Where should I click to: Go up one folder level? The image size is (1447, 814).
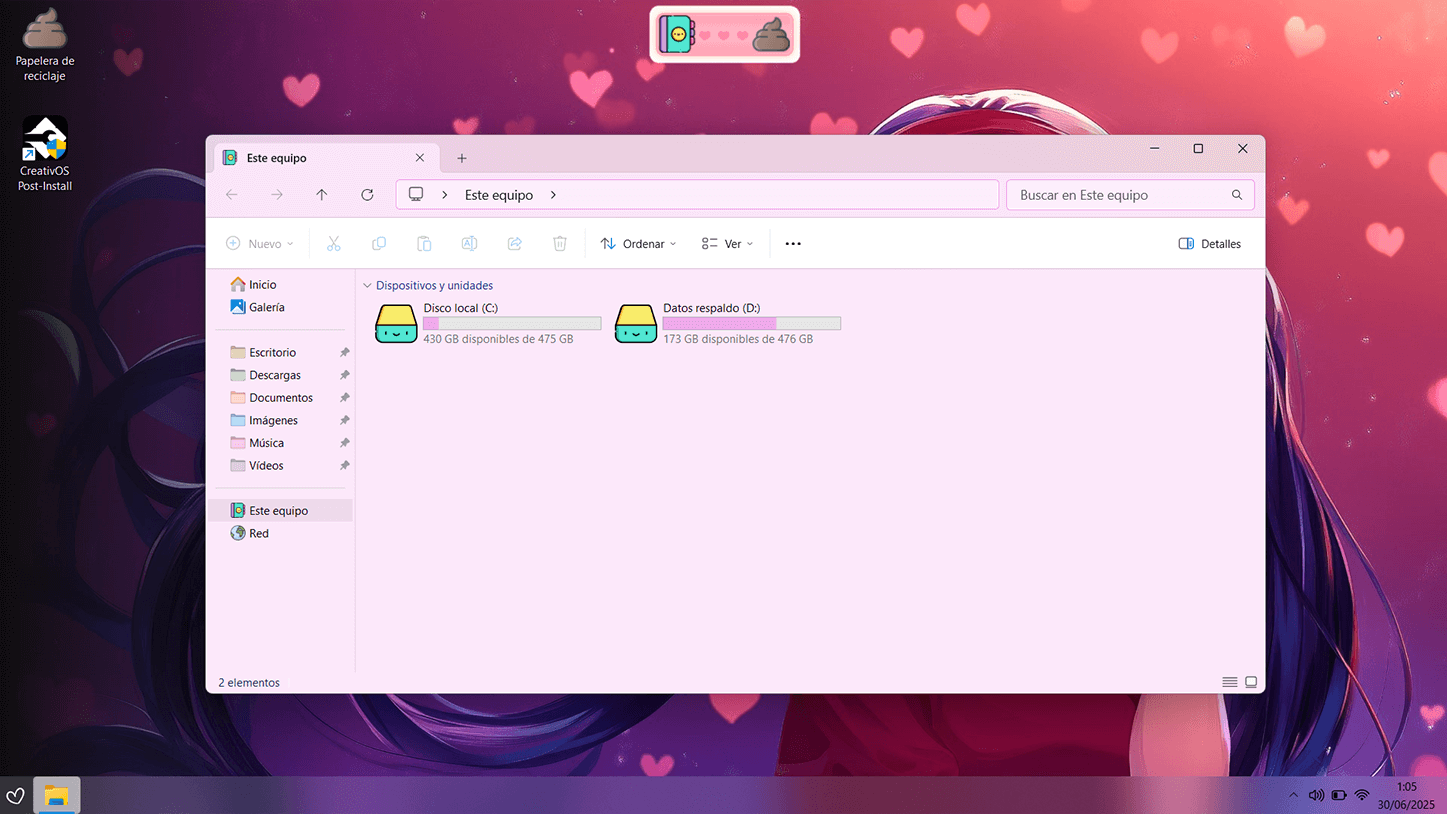tap(321, 195)
